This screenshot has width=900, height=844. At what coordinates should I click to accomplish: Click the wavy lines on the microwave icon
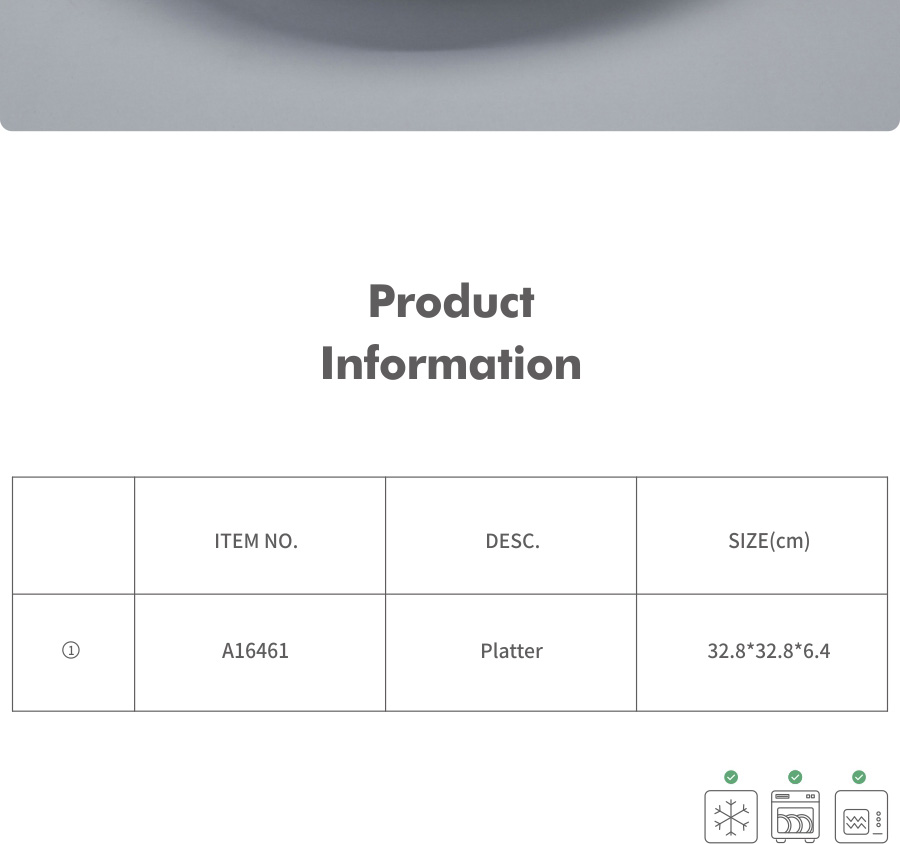pyautogui.click(x=856, y=824)
